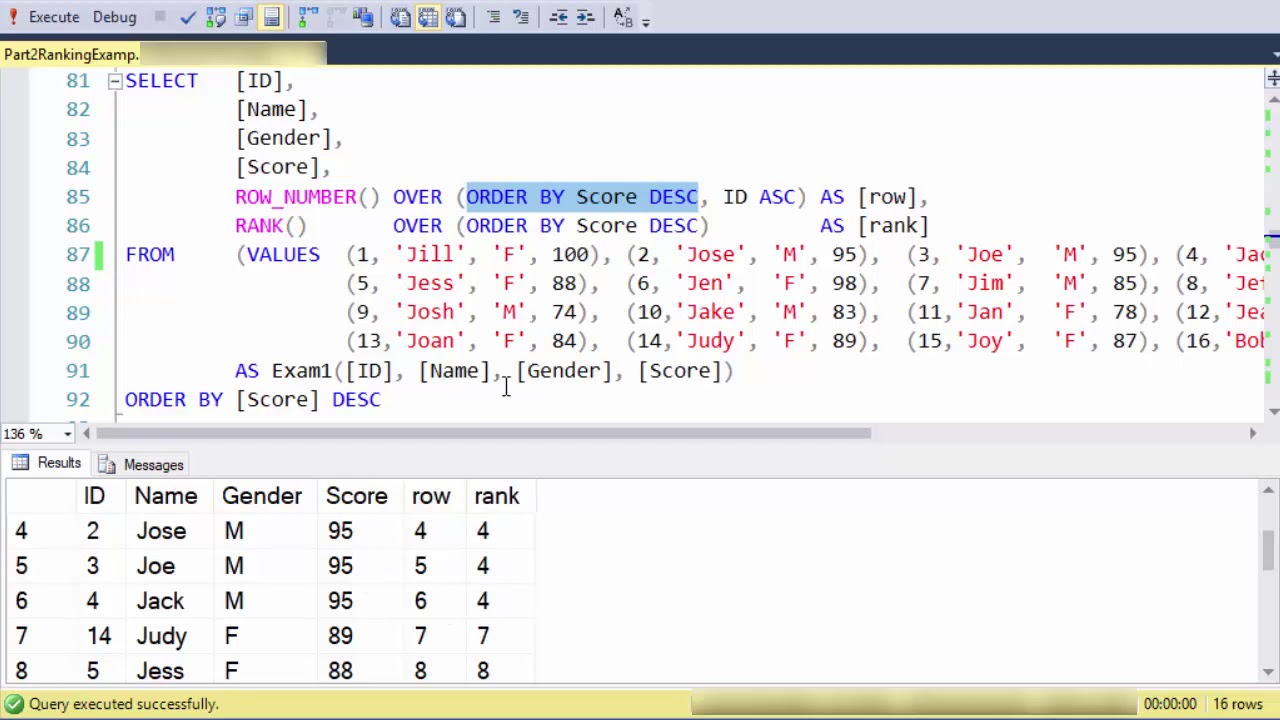Specify Values for Template Parameters icon

click(622, 17)
